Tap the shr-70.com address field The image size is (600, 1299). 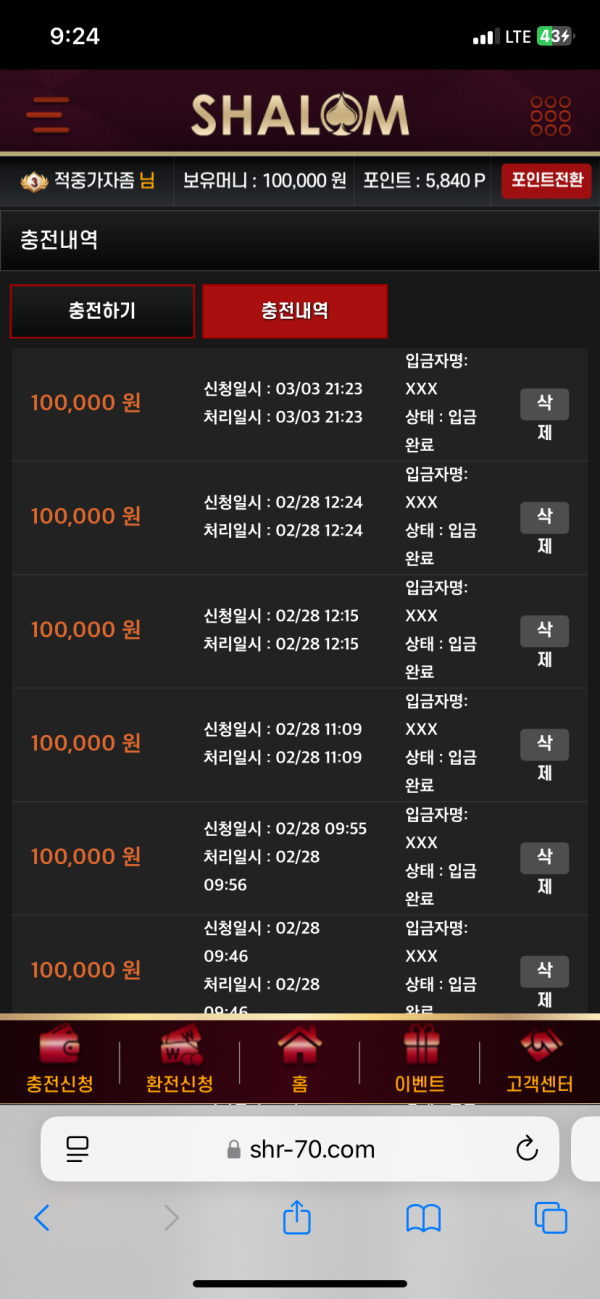coord(300,1149)
